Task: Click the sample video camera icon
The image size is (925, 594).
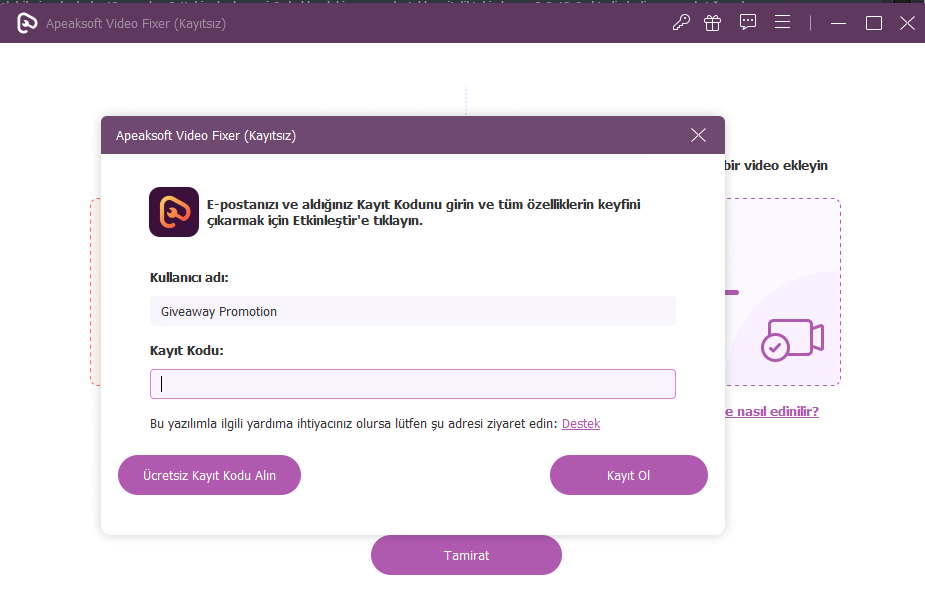Action: click(792, 340)
